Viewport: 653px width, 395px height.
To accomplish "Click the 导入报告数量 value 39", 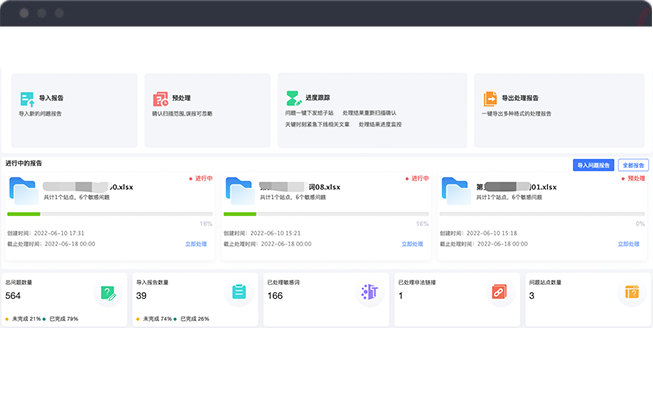I will click(141, 296).
